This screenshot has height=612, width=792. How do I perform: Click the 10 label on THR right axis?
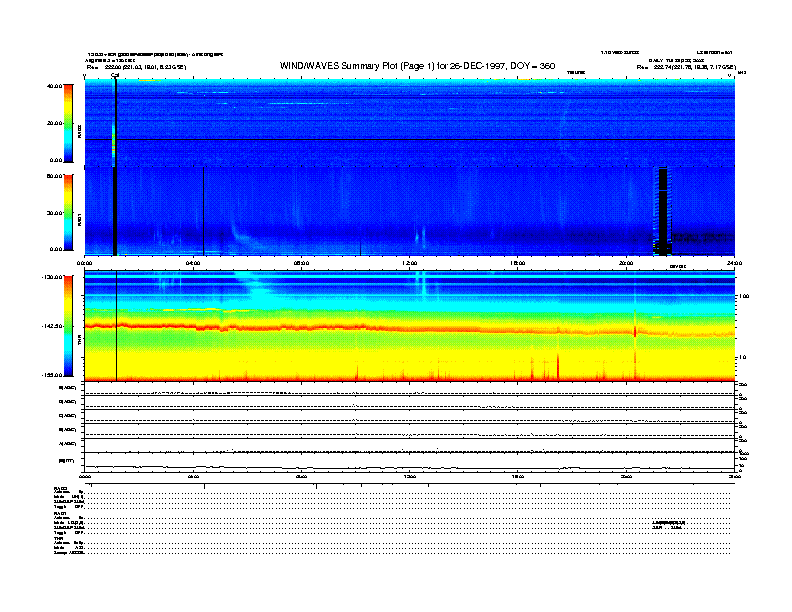(742, 358)
